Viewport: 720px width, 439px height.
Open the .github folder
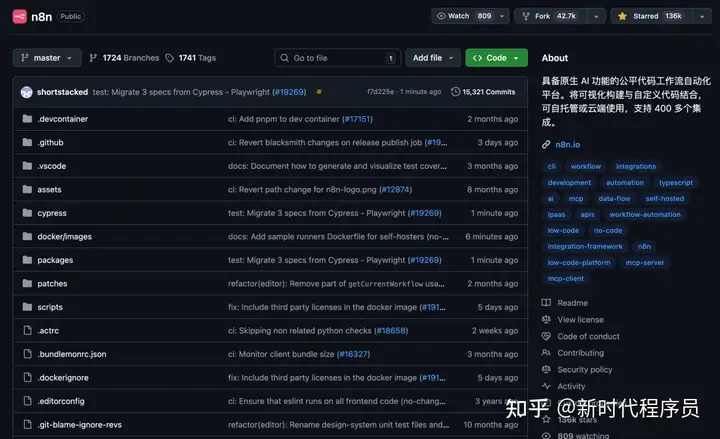(x=51, y=142)
